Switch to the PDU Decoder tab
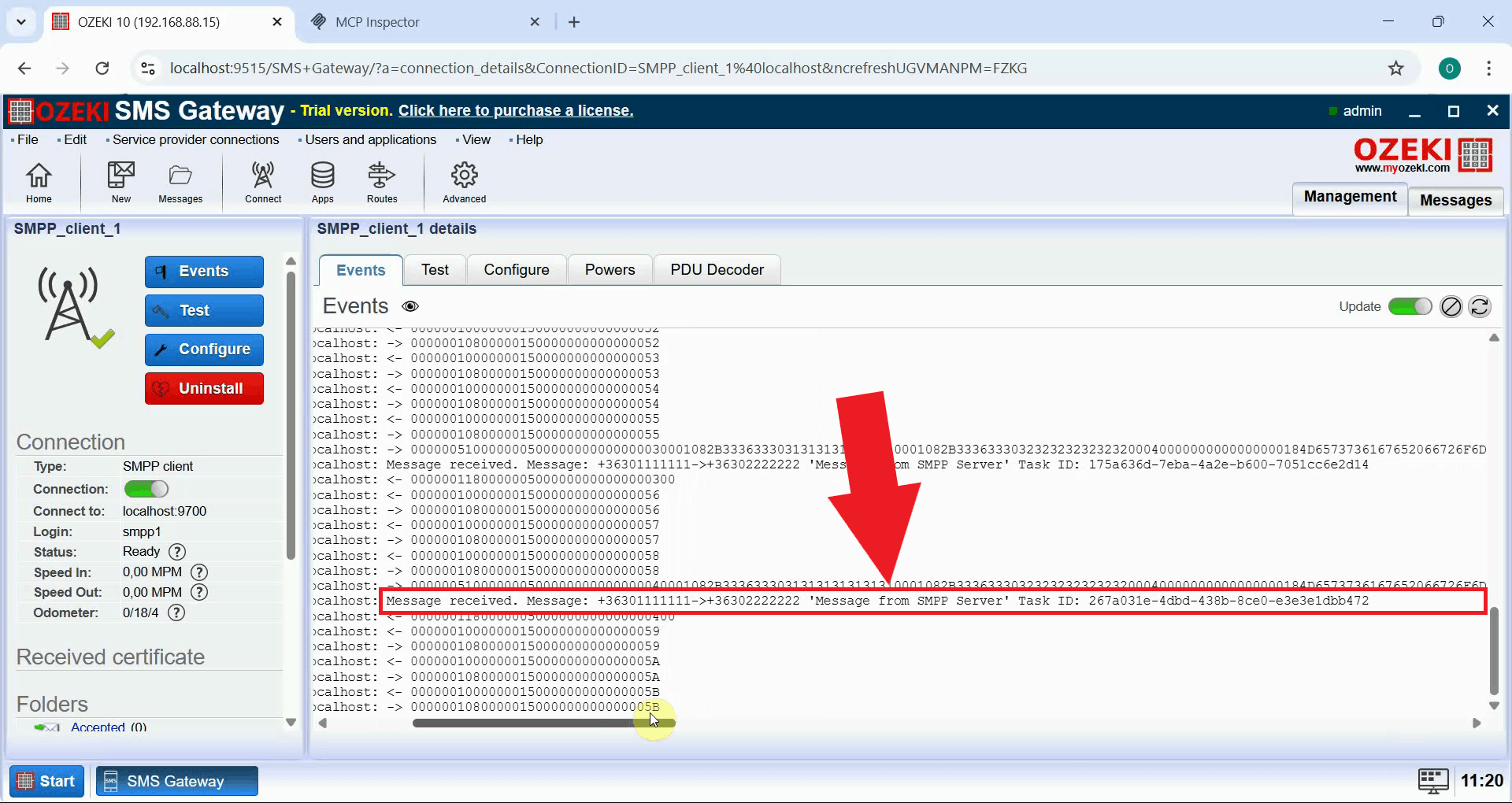Viewport: 1512px width, 803px height. 717,269
